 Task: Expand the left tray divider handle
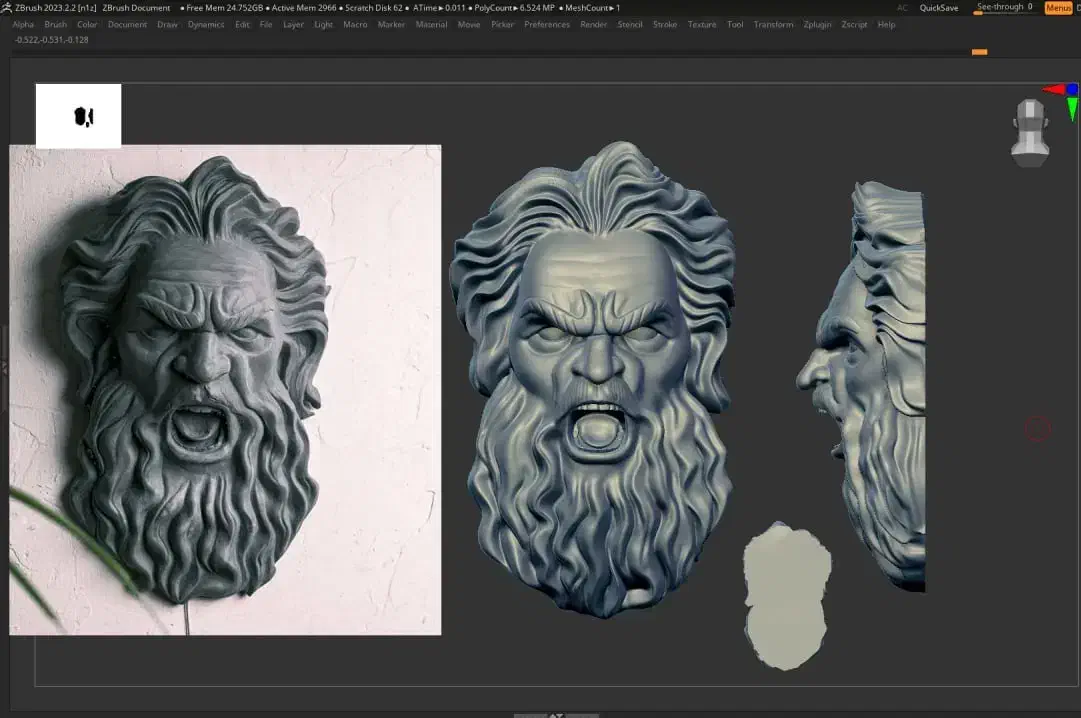point(4,368)
